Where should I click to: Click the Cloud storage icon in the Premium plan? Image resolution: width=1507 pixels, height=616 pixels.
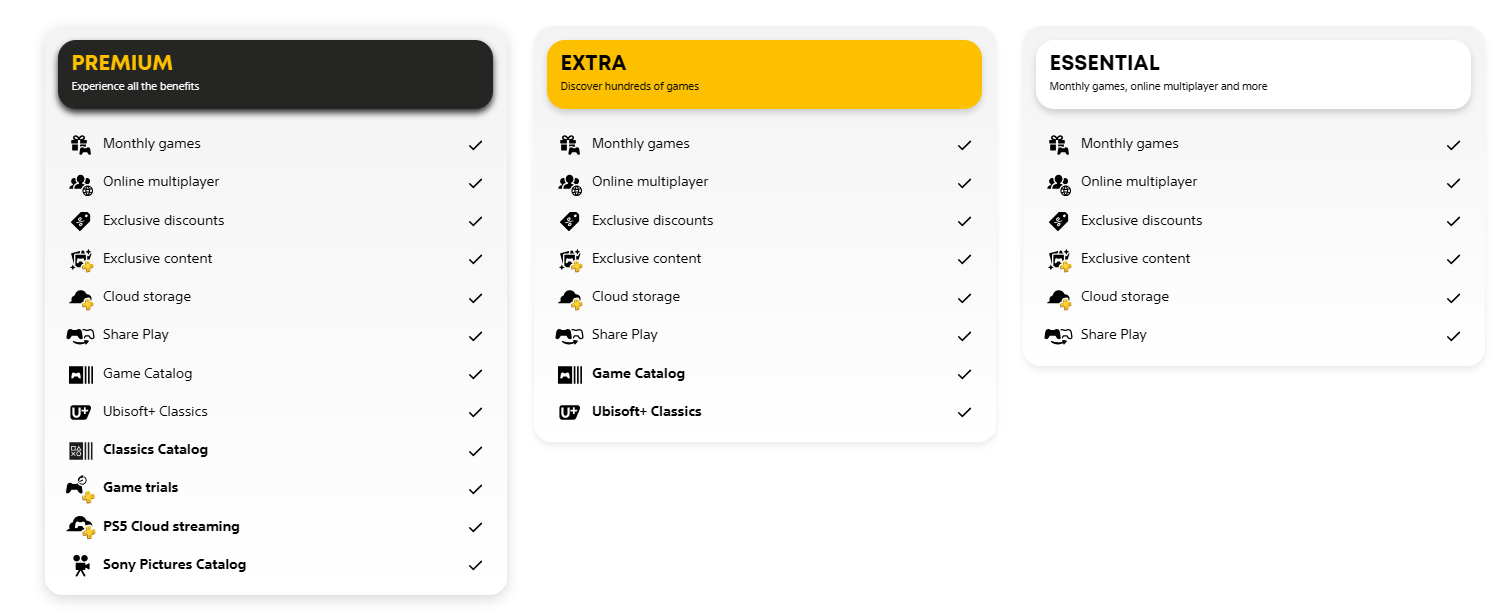tap(80, 298)
